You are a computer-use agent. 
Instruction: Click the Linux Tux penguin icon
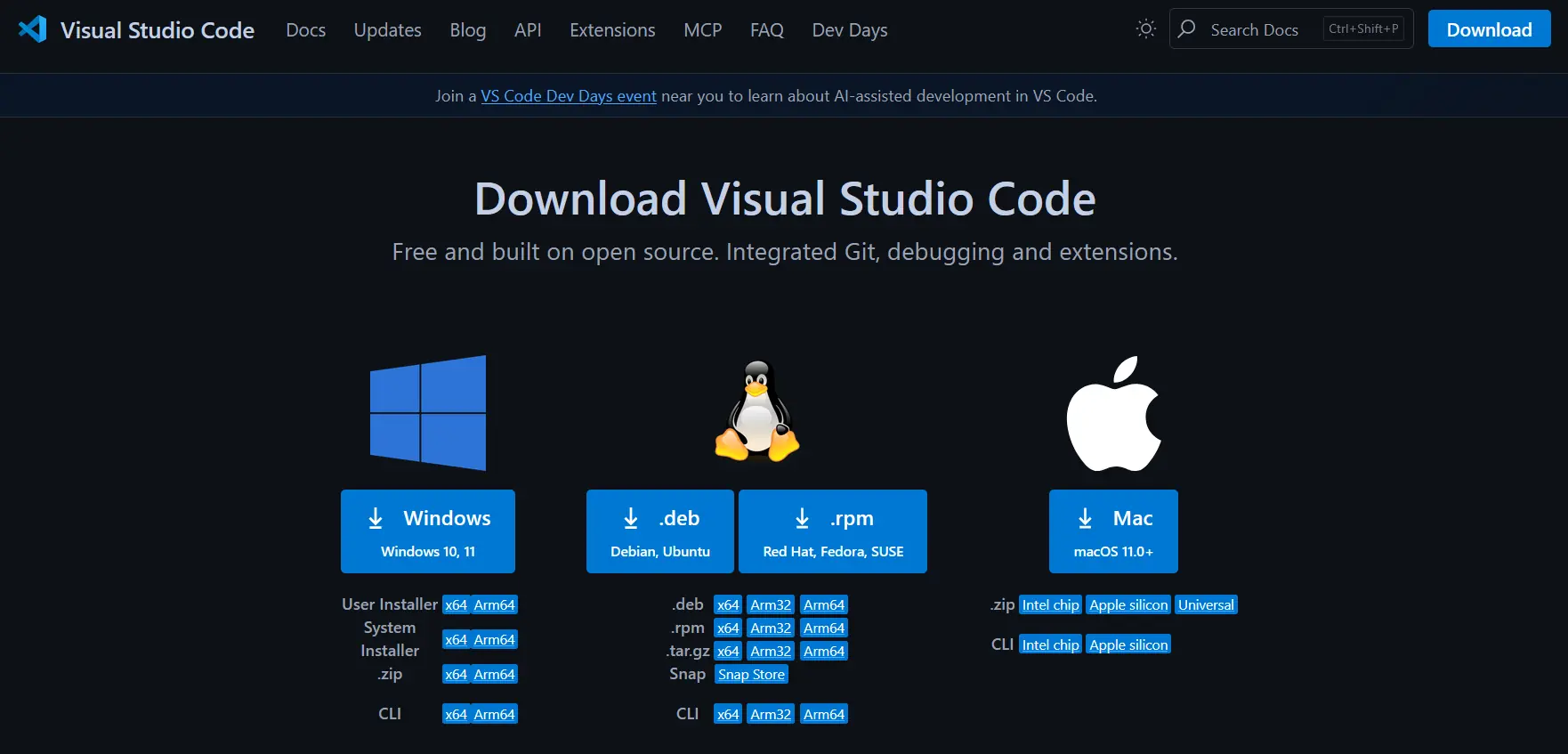click(x=757, y=411)
